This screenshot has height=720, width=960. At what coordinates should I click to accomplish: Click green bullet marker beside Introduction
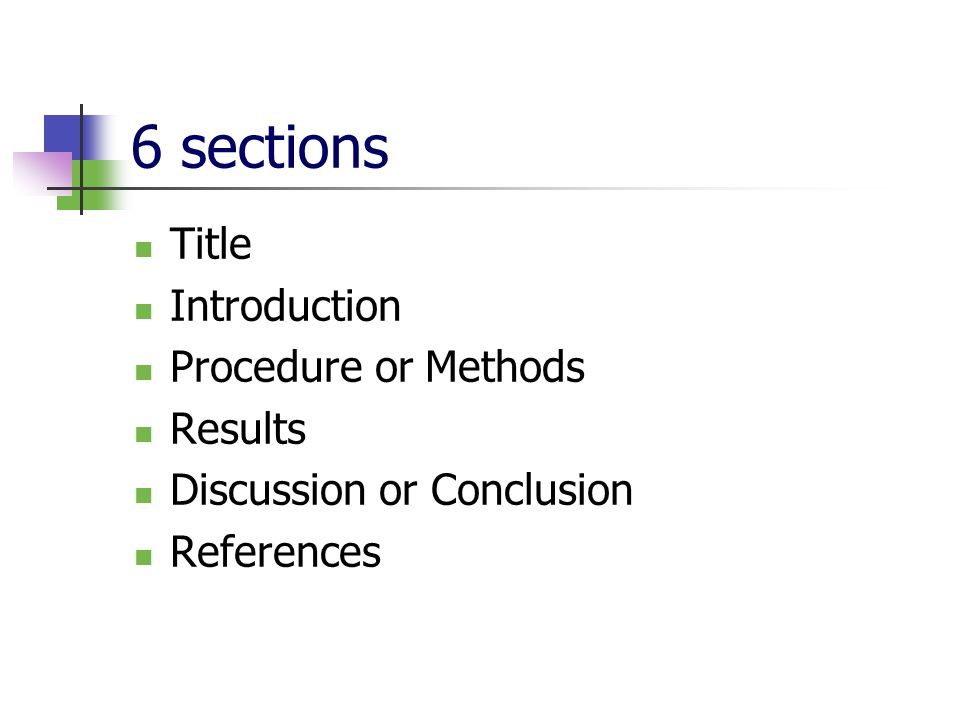(x=144, y=311)
